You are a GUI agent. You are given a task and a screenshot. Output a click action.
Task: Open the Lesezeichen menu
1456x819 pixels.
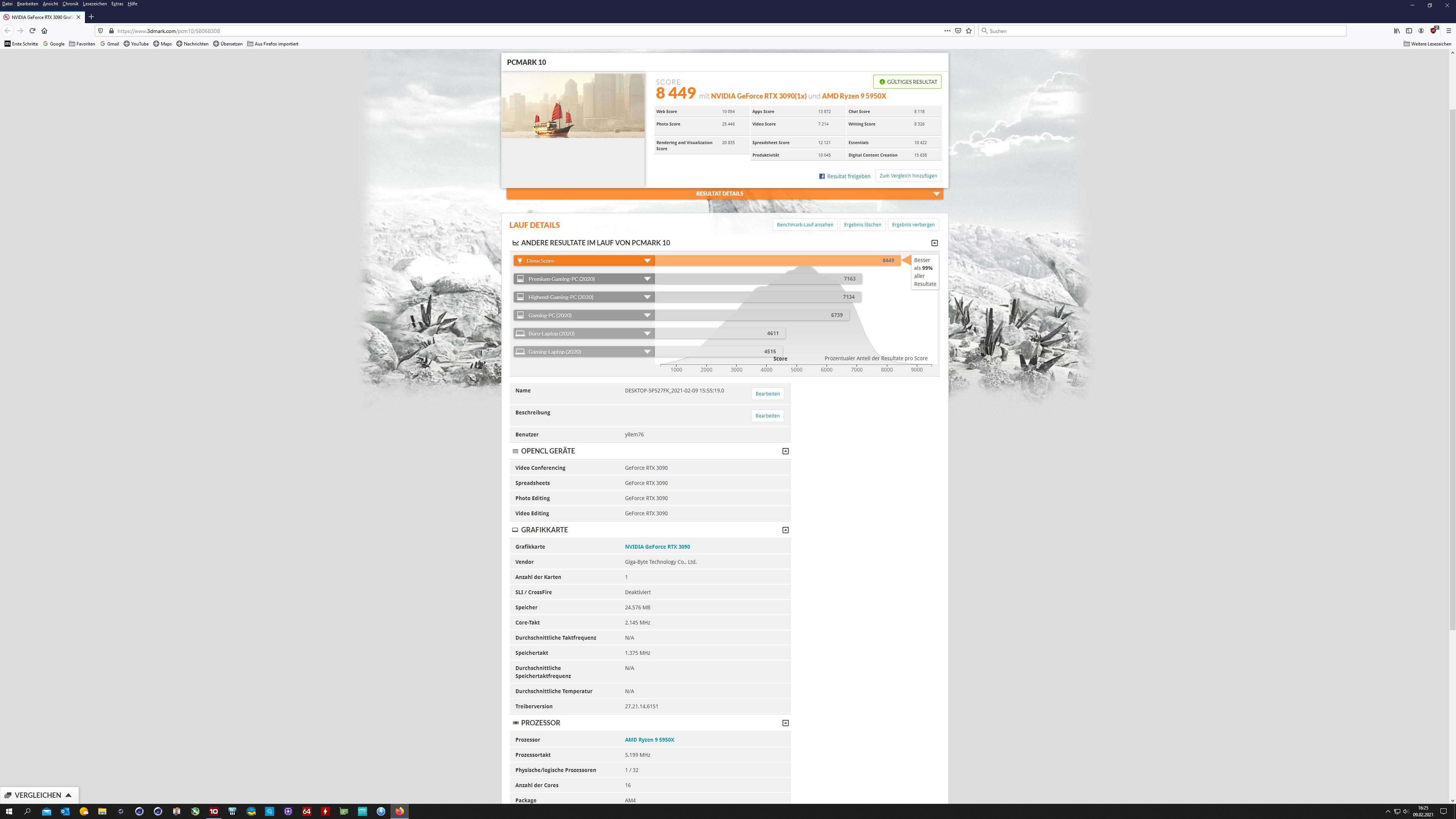94,4
